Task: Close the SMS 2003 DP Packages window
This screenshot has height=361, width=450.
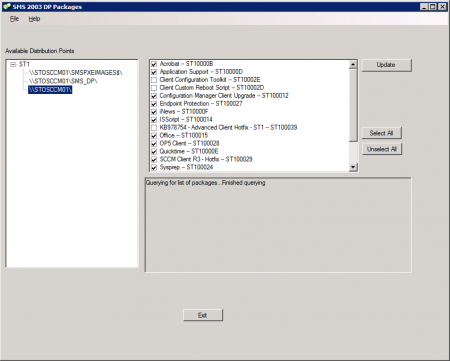Action: click(x=442, y=6)
